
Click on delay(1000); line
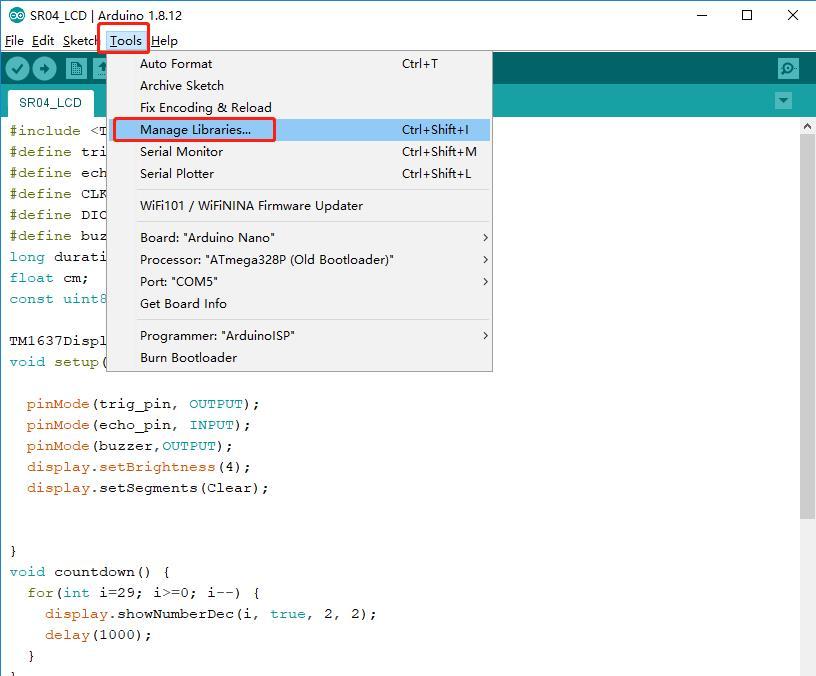(x=98, y=635)
